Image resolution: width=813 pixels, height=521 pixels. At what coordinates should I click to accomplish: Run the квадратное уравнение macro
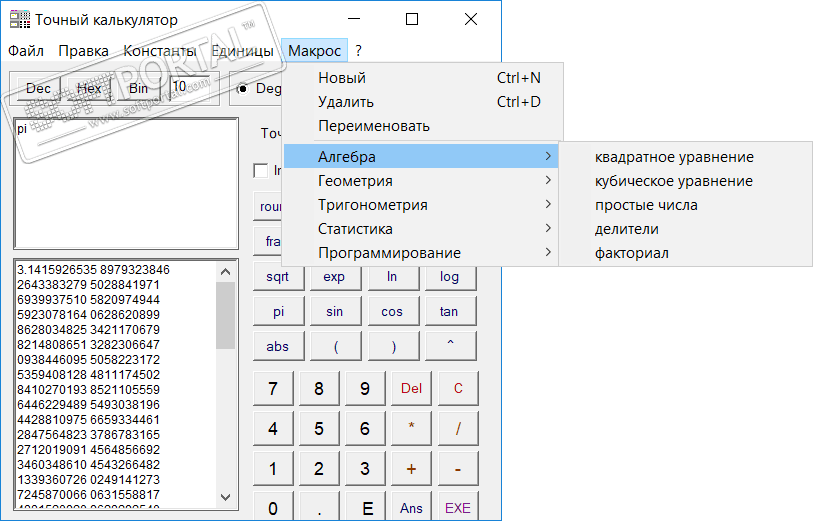click(685, 157)
